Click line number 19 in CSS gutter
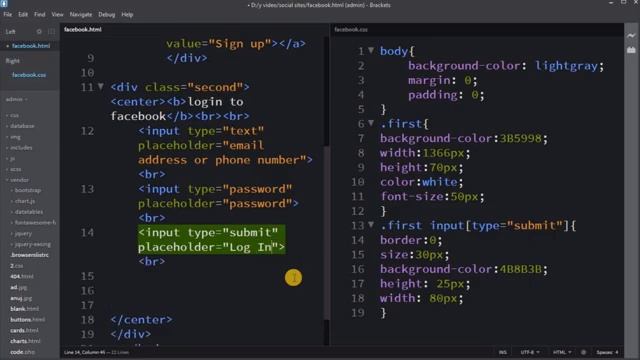This screenshot has width=640, height=360. pos(358,313)
